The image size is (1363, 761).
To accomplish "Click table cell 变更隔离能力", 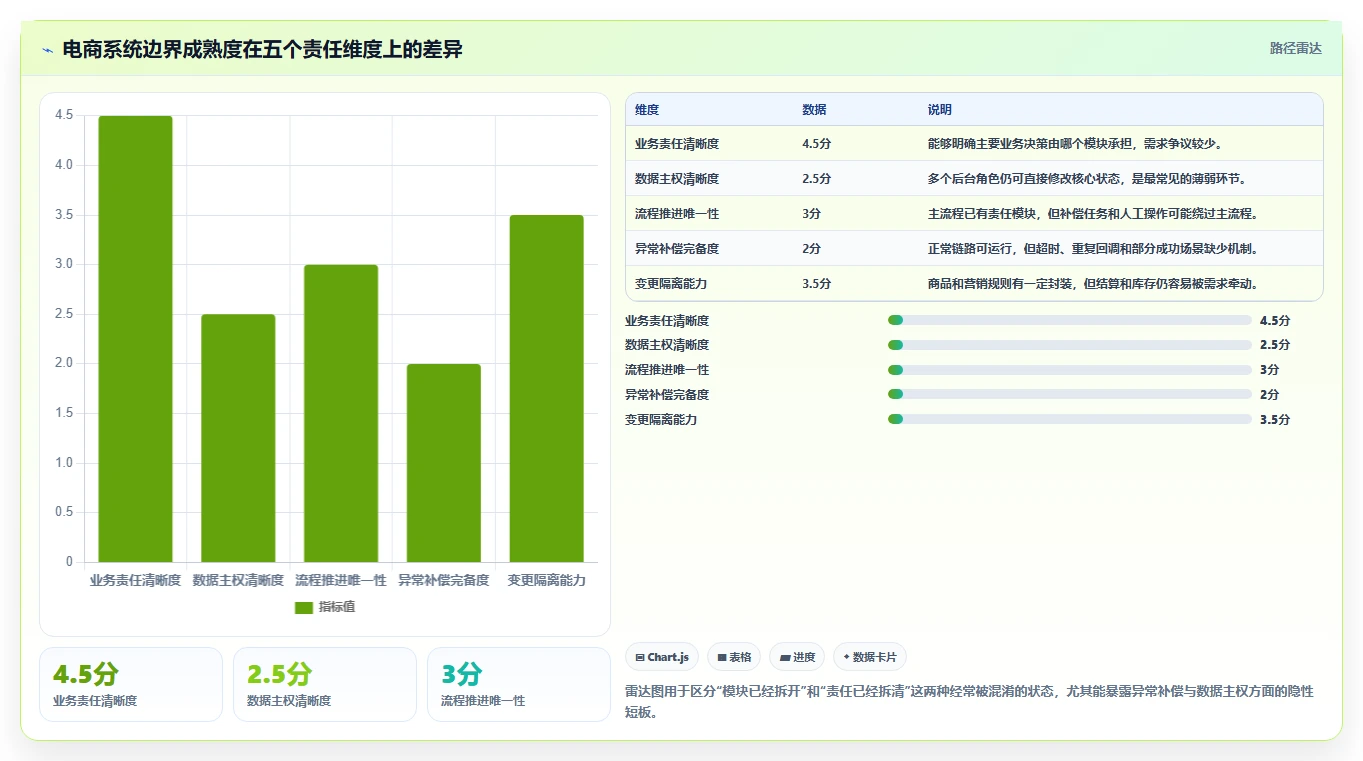I will point(671,284).
